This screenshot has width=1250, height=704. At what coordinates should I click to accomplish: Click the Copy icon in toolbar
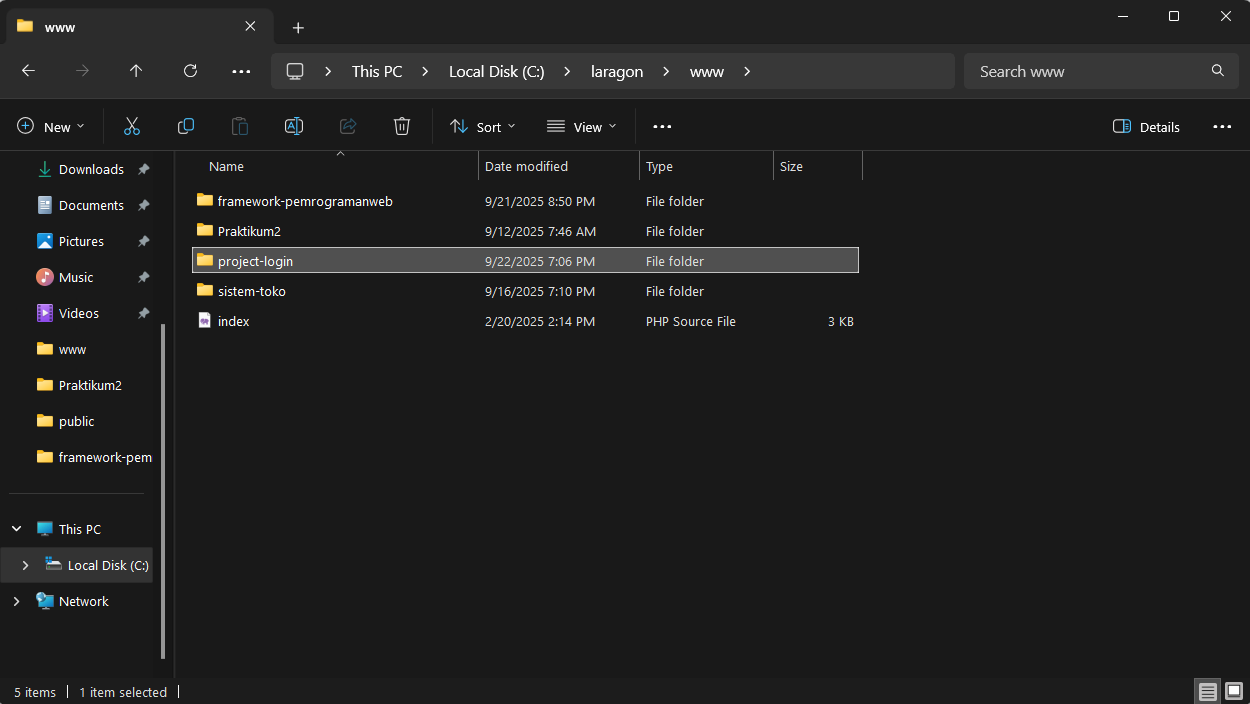[186, 126]
